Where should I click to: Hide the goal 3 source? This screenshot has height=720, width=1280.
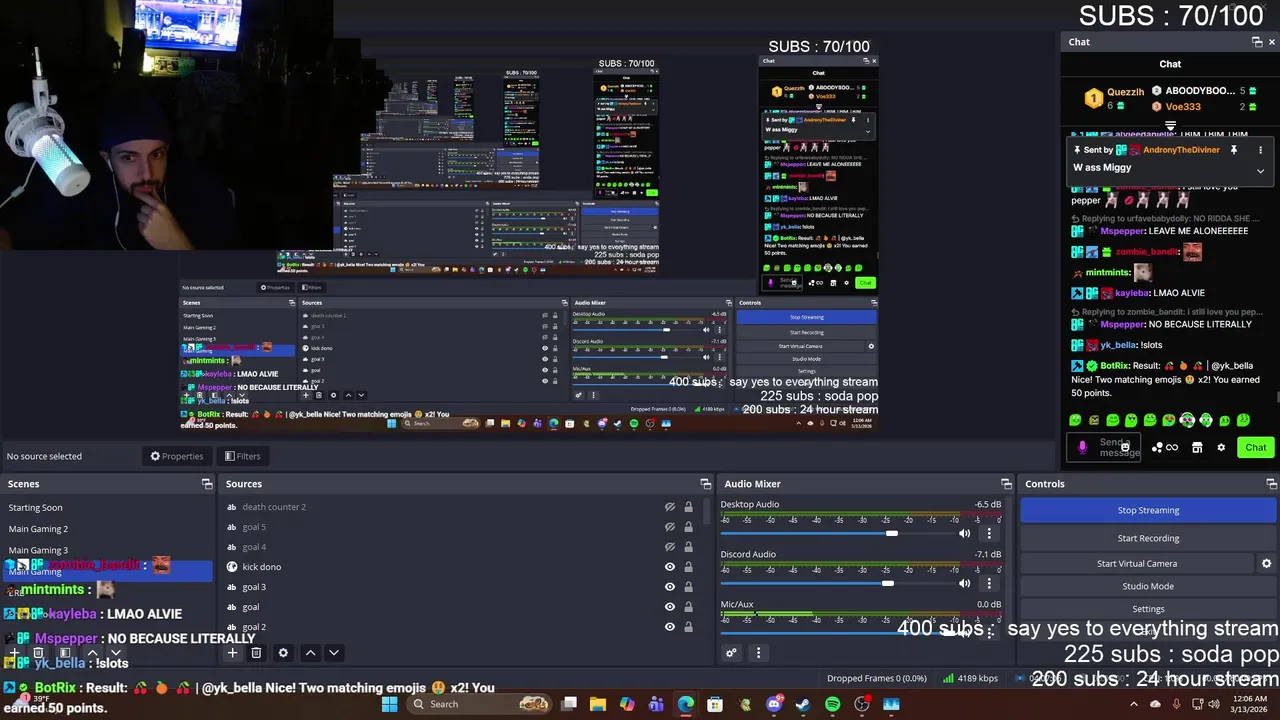[670, 587]
